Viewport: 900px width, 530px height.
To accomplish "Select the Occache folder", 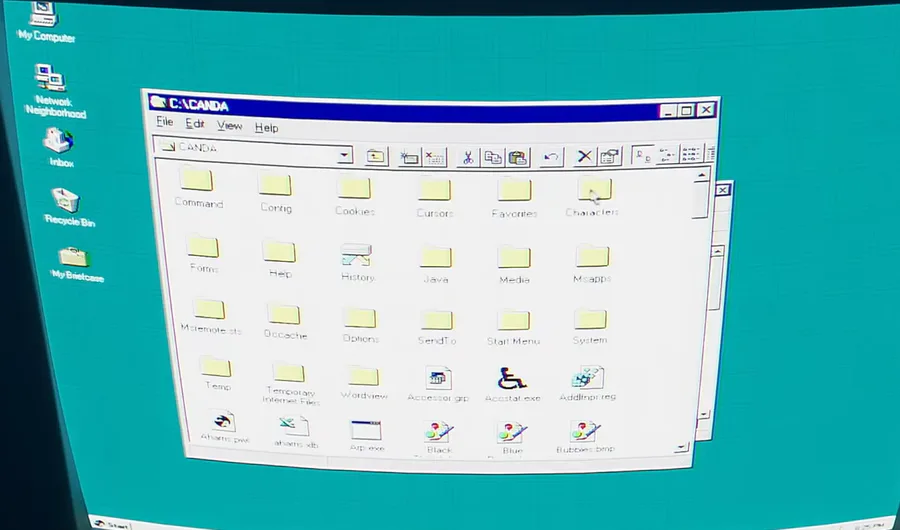I will pyautogui.click(x=285, y=322).
